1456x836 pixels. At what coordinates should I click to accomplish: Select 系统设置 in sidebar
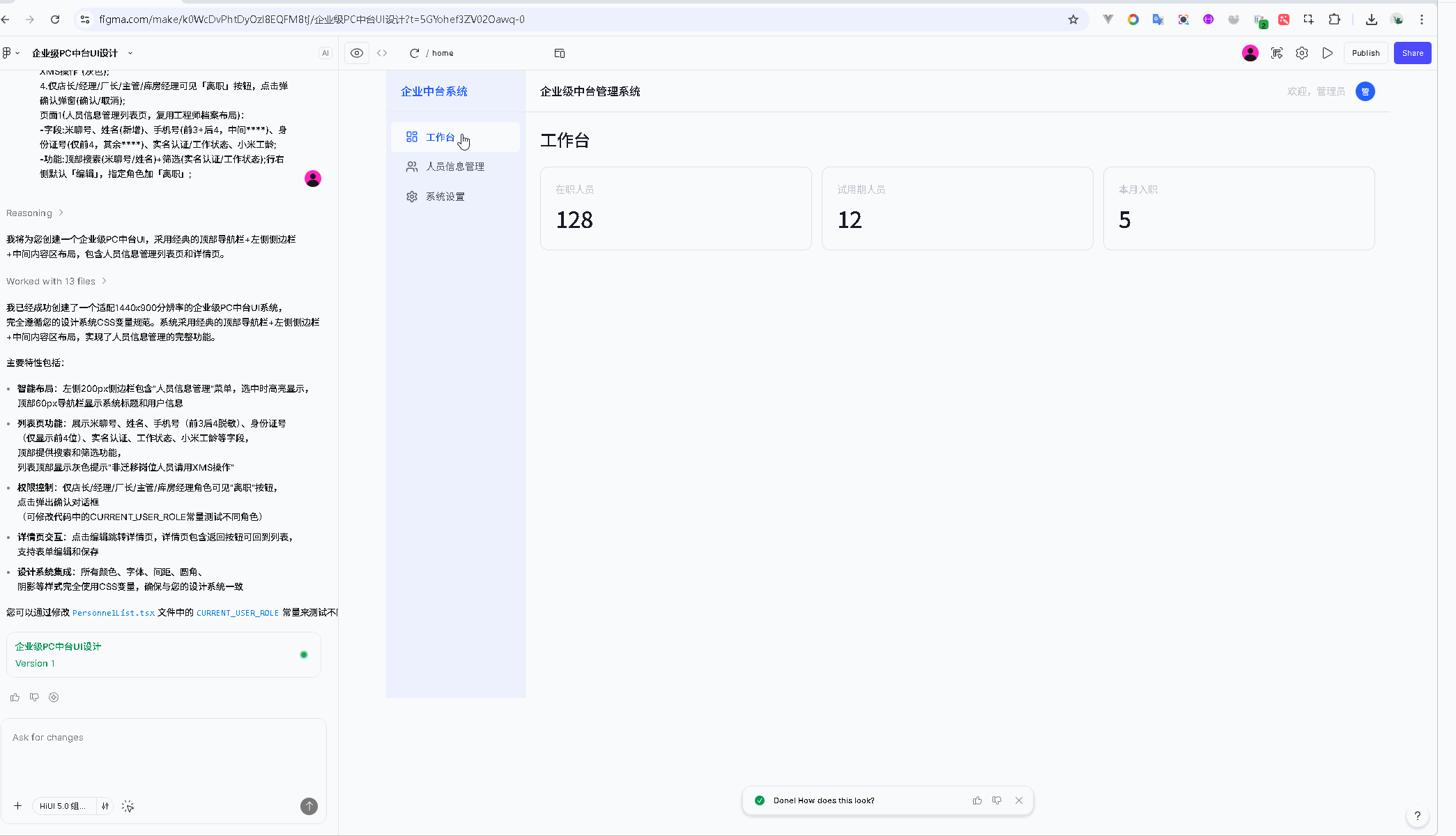[445, 197]
